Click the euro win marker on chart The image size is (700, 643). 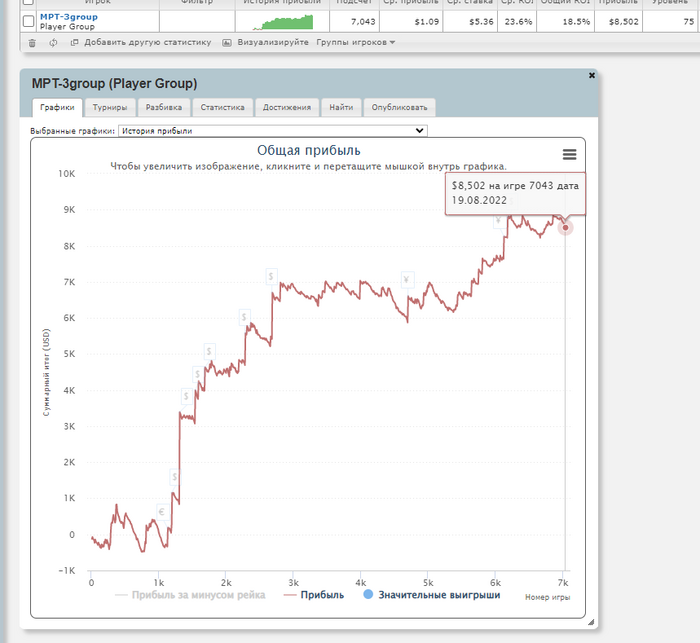tap(162, 512)
